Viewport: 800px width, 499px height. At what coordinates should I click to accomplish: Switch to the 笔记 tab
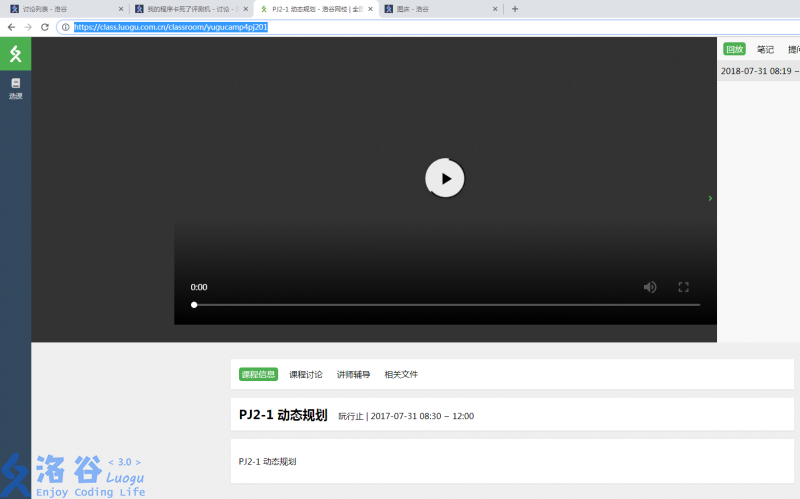(765, 49)
